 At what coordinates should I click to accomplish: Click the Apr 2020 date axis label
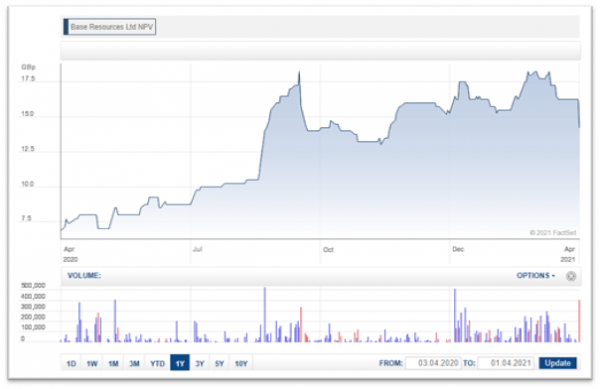tap(70, 254)
